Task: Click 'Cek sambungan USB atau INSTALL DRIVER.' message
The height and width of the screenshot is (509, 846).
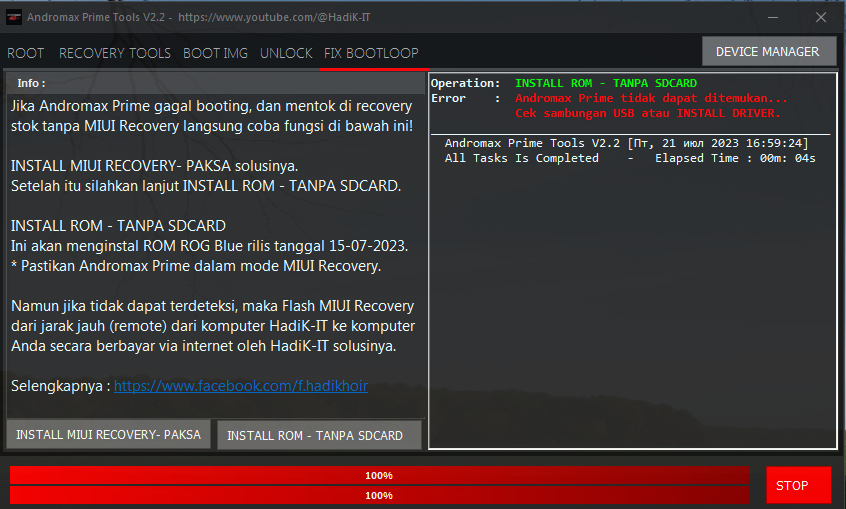Action: (x=648, y=113)
